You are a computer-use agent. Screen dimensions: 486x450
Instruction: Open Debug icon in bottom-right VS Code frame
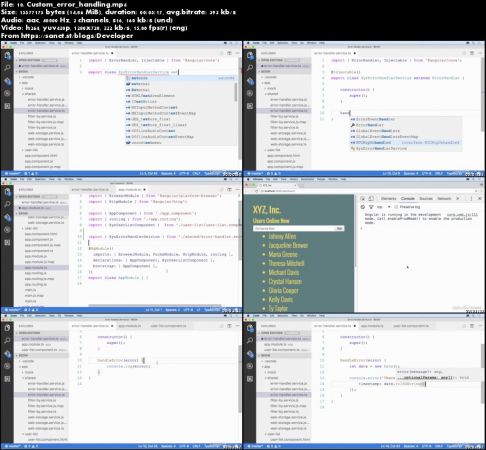[x=250, y=366]
